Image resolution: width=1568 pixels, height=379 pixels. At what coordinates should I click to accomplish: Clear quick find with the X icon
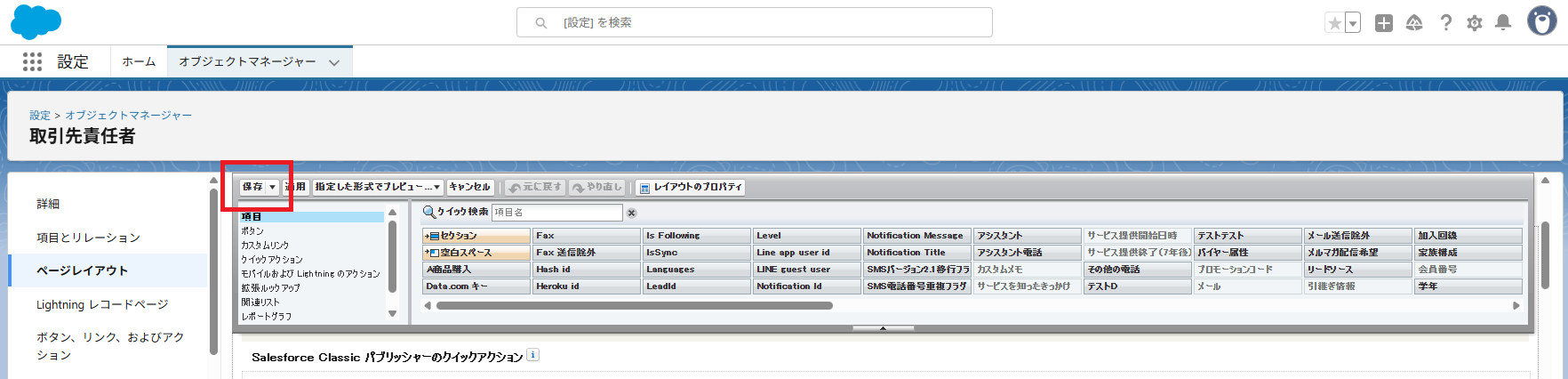(632, 213)
